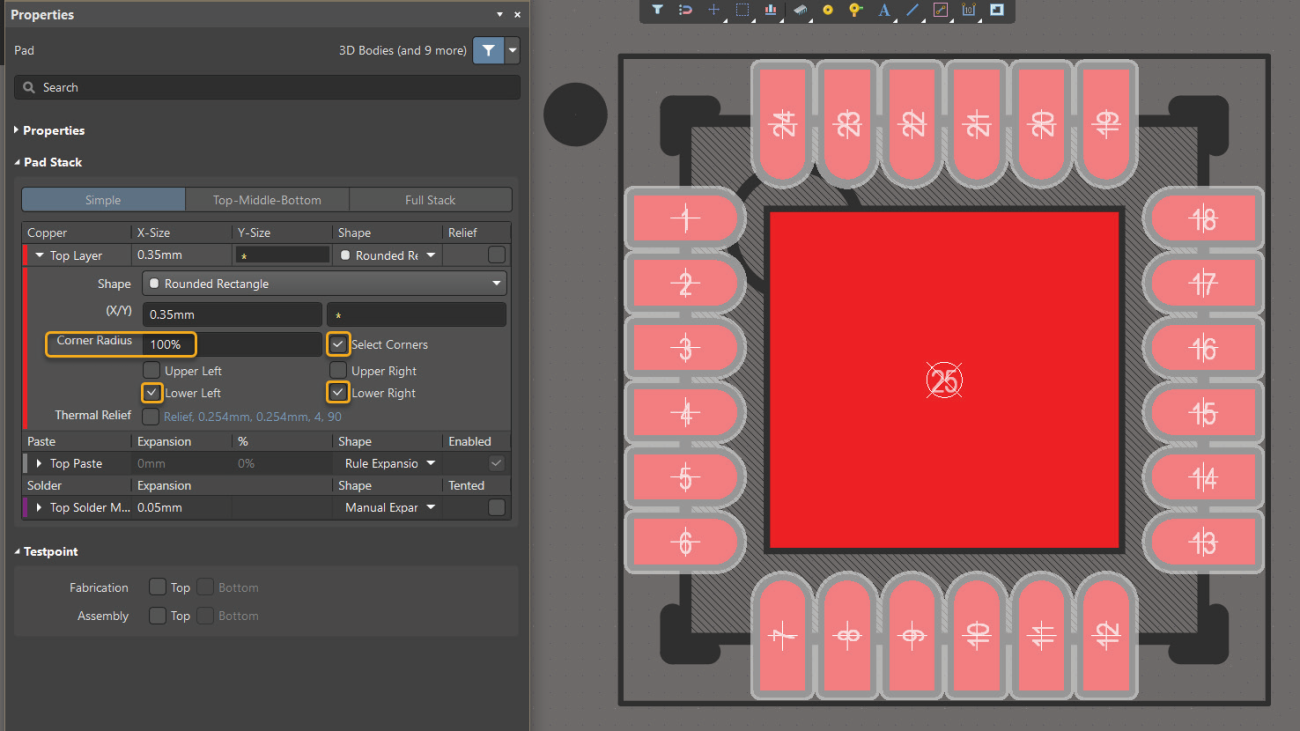Click the search magnifier in Properties panel
The image size is (1300, 731).
28,87
